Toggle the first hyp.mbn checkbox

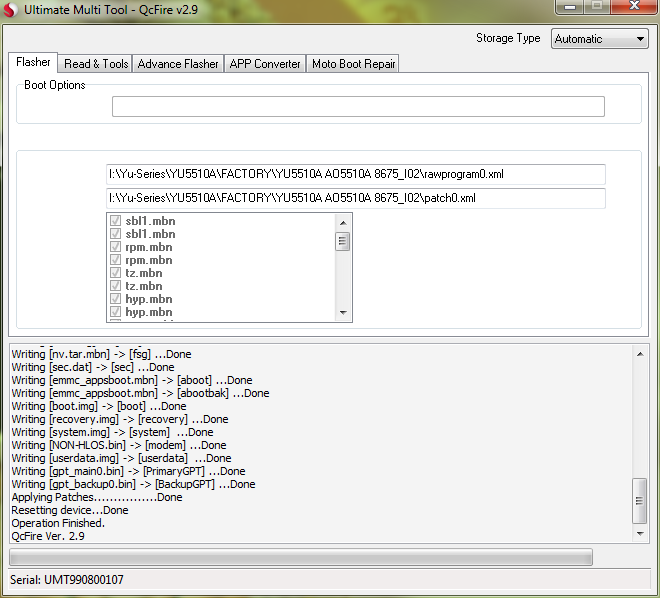coord(115,299)
